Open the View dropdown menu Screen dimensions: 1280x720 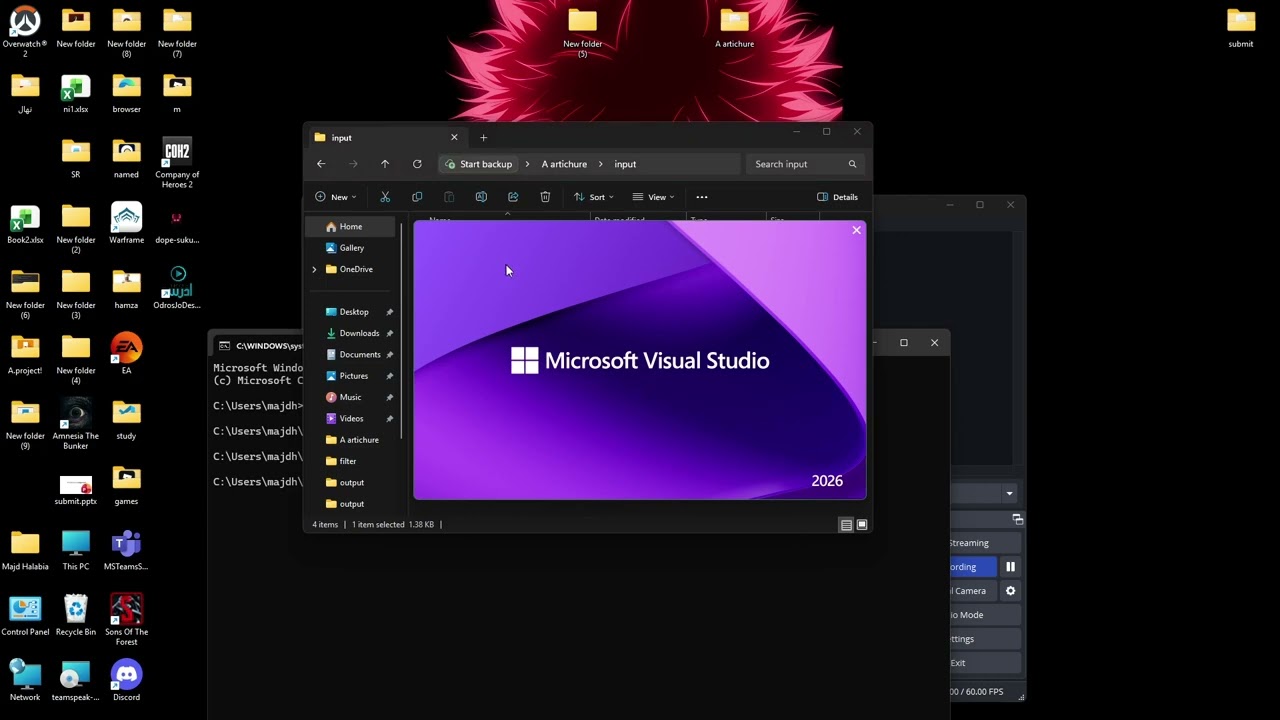point(654,197)
